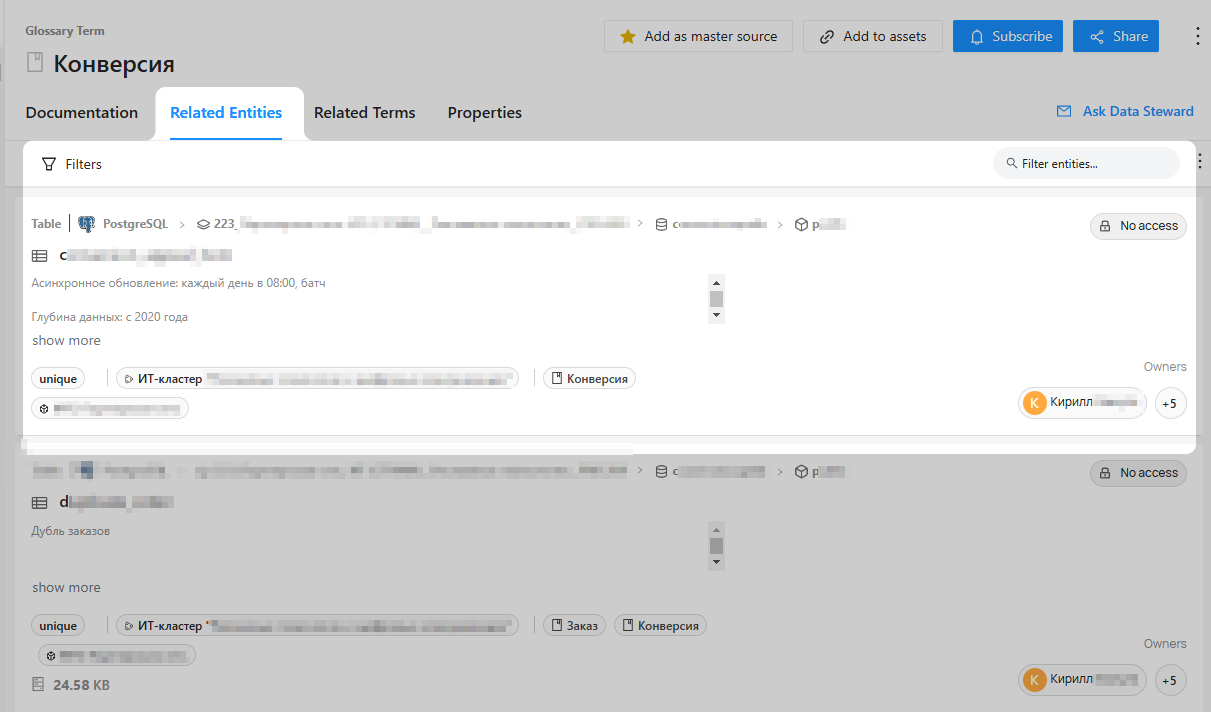Screen dimensions: 1211x712
Task: Click the Add to assets button
Action: pyautogui.click(x=872, y=36)
